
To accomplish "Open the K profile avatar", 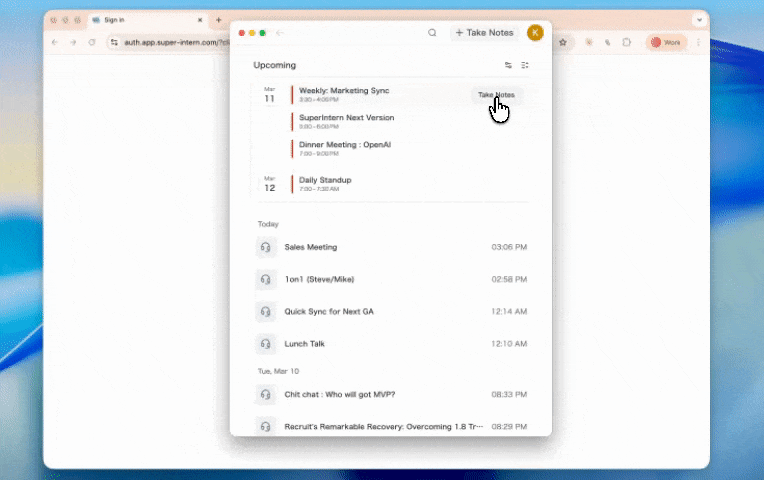I will [x=535, y=33].
